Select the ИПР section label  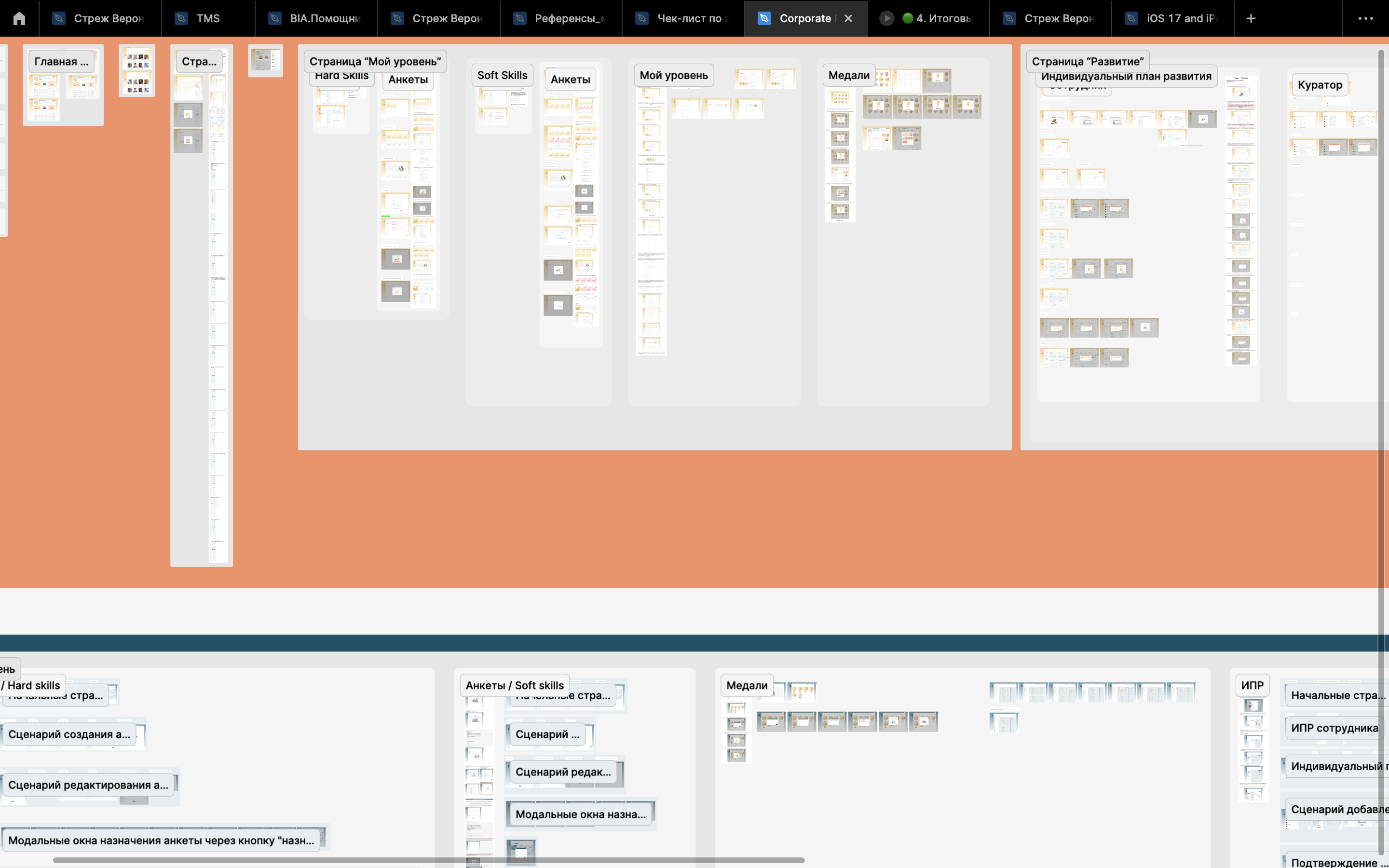1252,685
